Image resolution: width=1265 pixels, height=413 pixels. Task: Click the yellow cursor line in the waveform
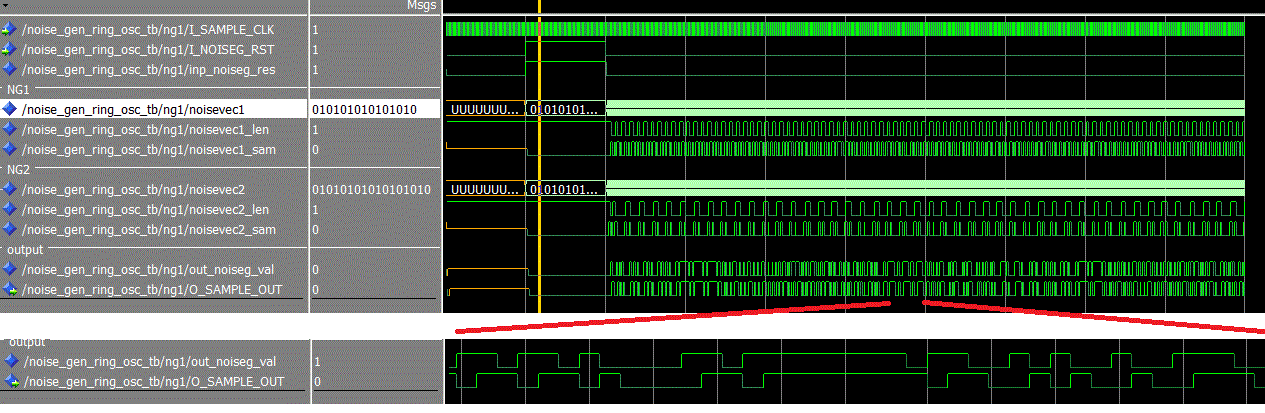pyautogui.click(x=539, y=156)
